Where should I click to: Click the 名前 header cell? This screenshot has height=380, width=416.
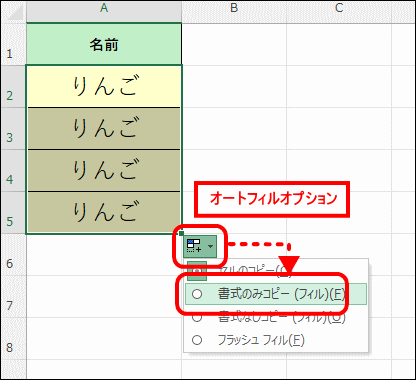104,44
